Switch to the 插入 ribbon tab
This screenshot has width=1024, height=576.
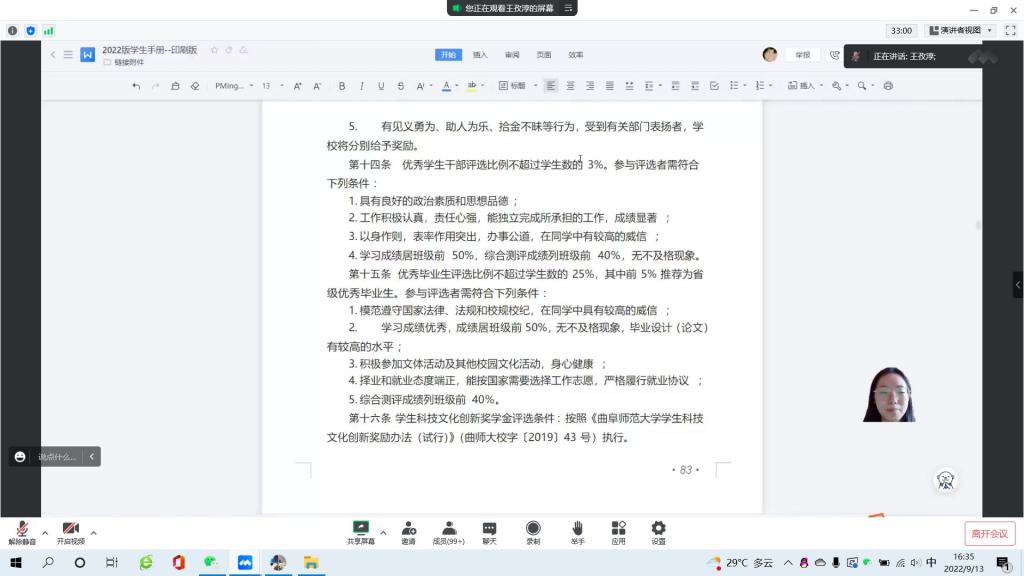480,54
